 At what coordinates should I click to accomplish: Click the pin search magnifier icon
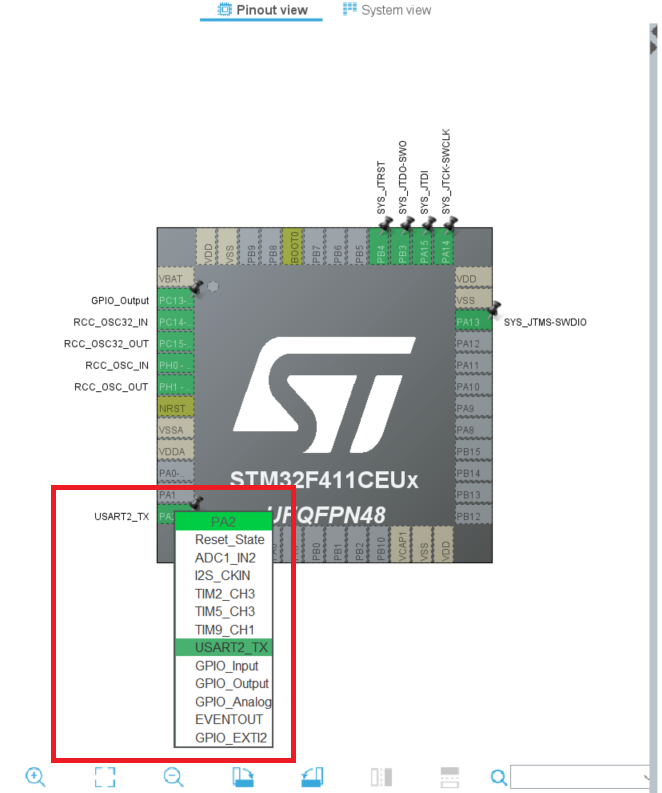pos(499,777)
